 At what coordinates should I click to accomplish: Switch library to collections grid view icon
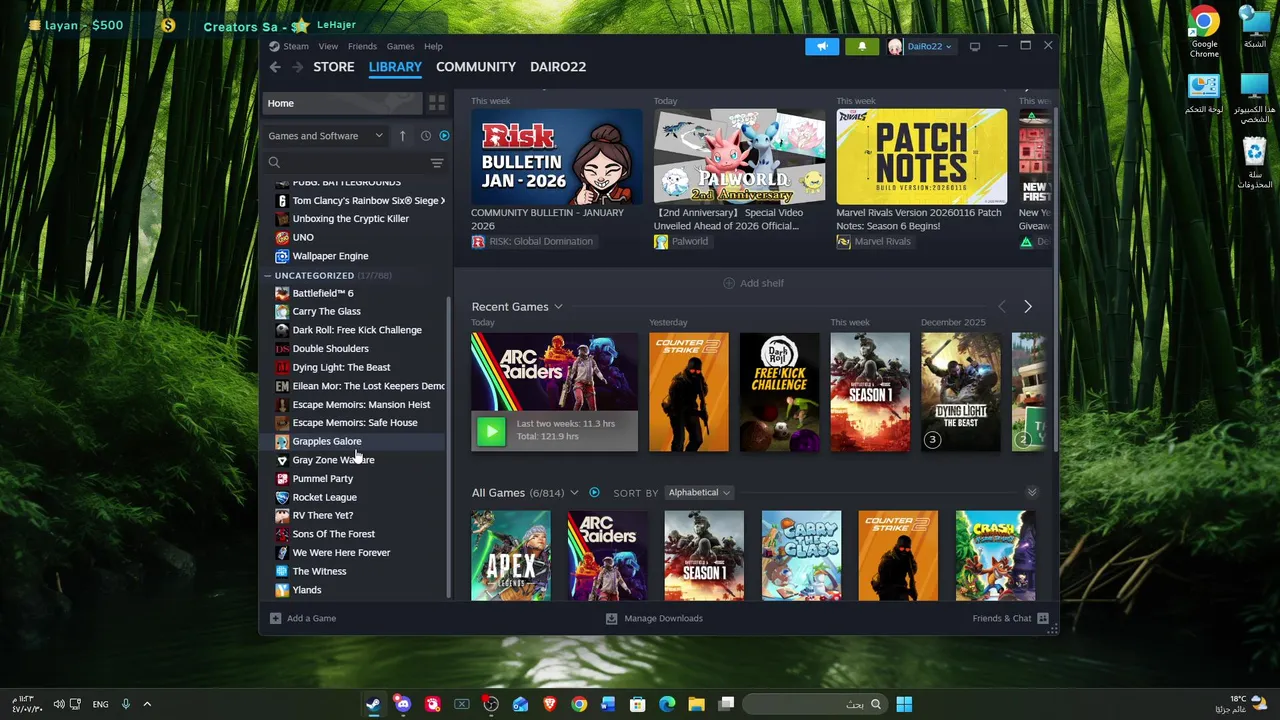pos(437,103)
